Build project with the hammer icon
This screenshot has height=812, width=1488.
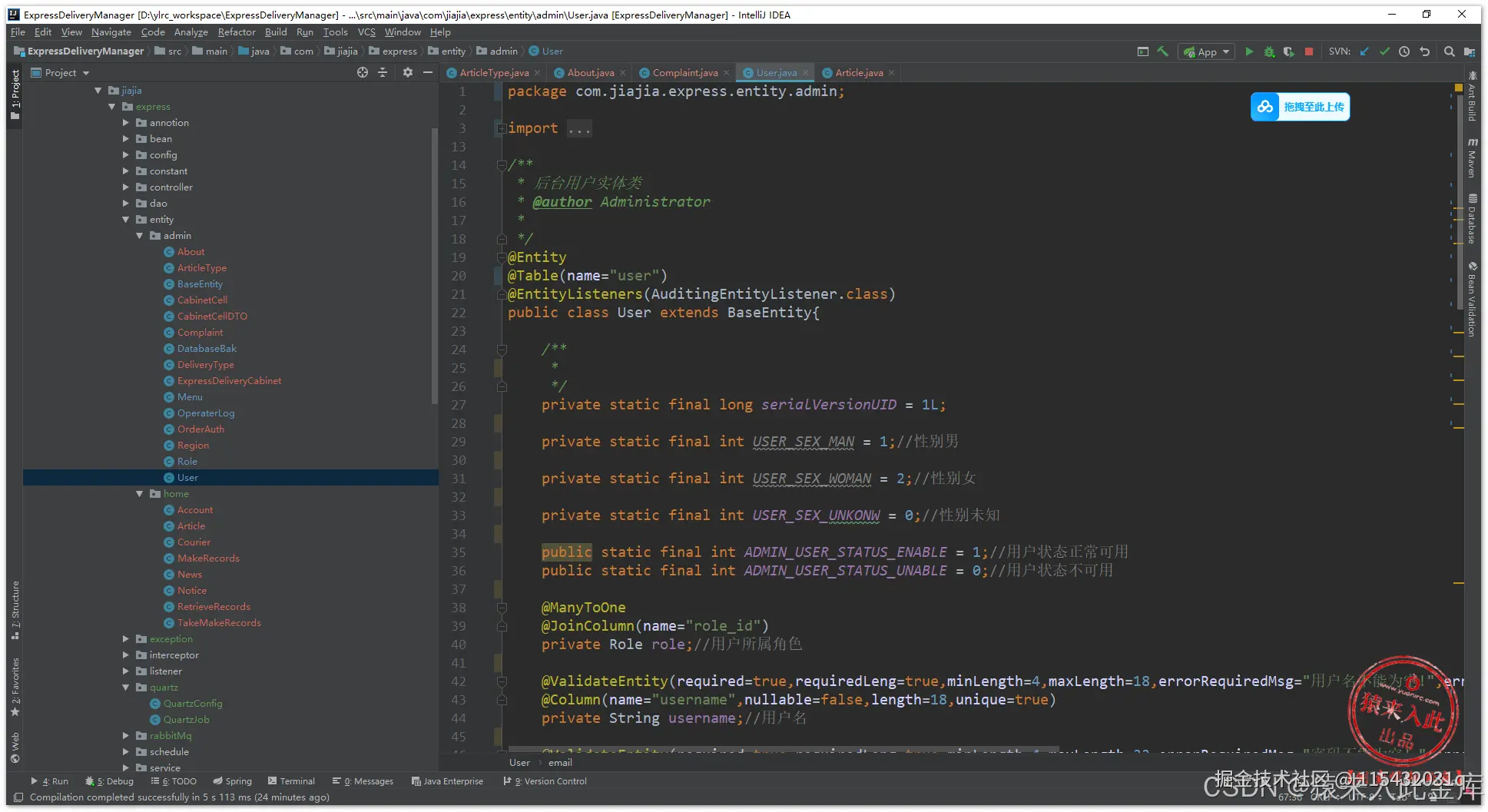(1163, 51)
